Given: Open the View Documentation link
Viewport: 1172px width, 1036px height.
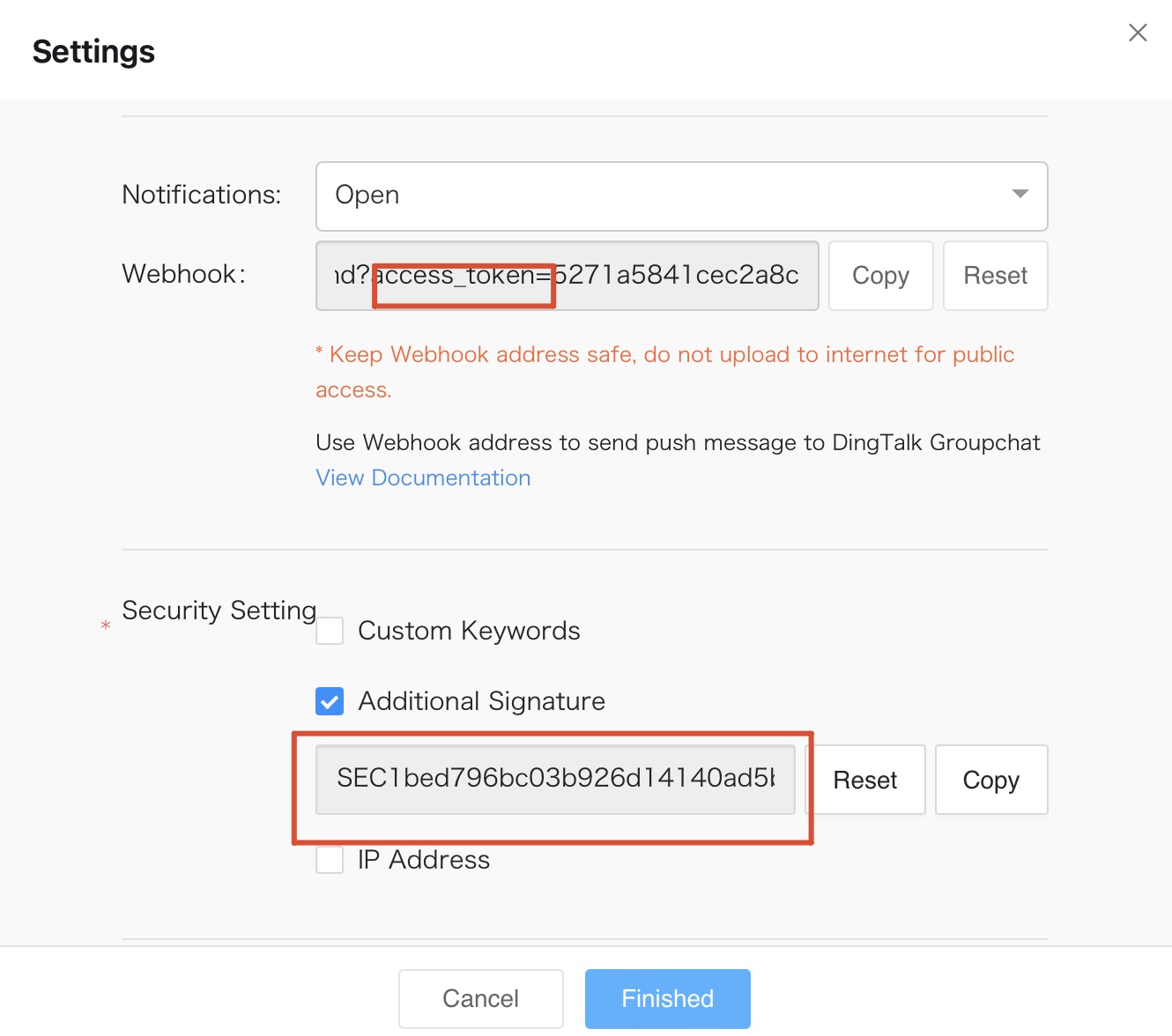Looking at the screenshot, I should [423, 477].
